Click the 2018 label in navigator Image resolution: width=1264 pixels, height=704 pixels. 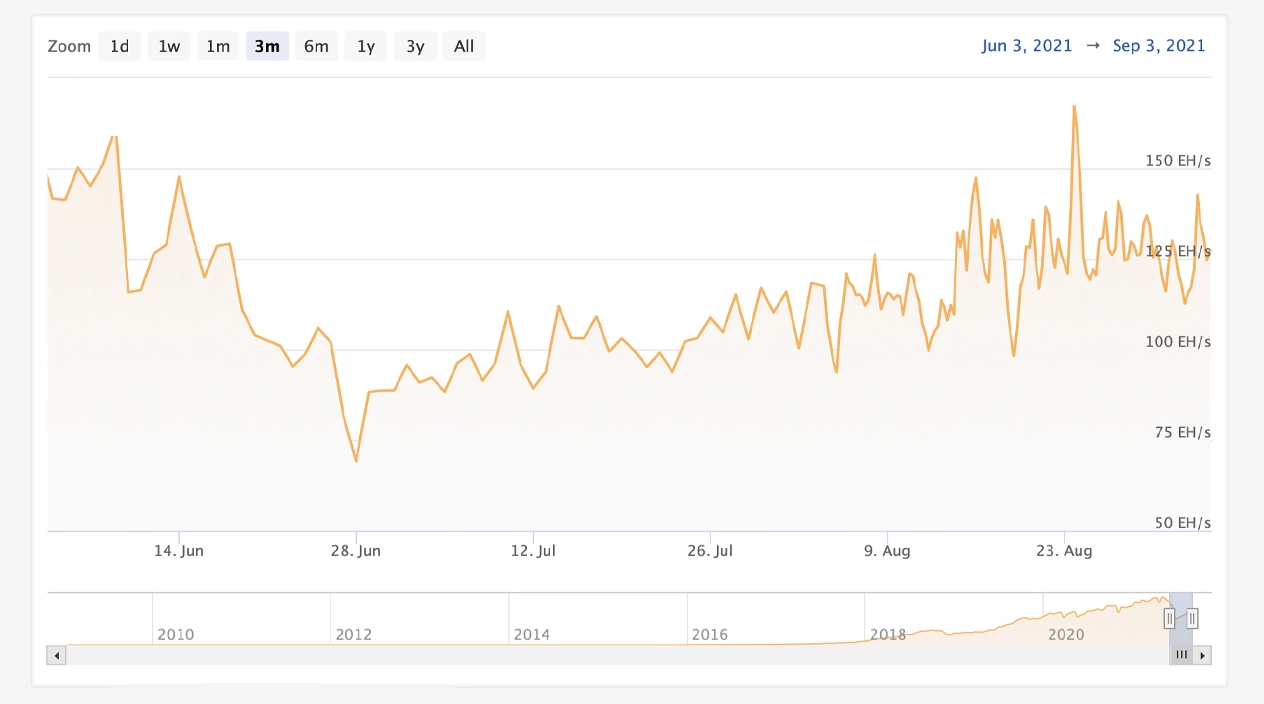pos(888,634)
